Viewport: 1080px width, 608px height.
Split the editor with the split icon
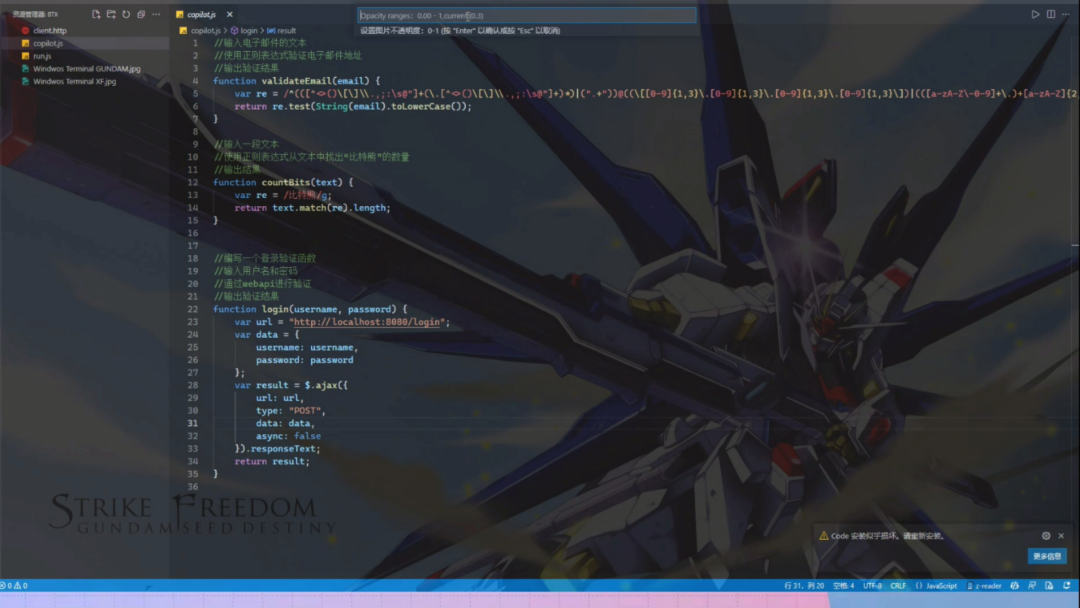click(x=1050, y=14)
